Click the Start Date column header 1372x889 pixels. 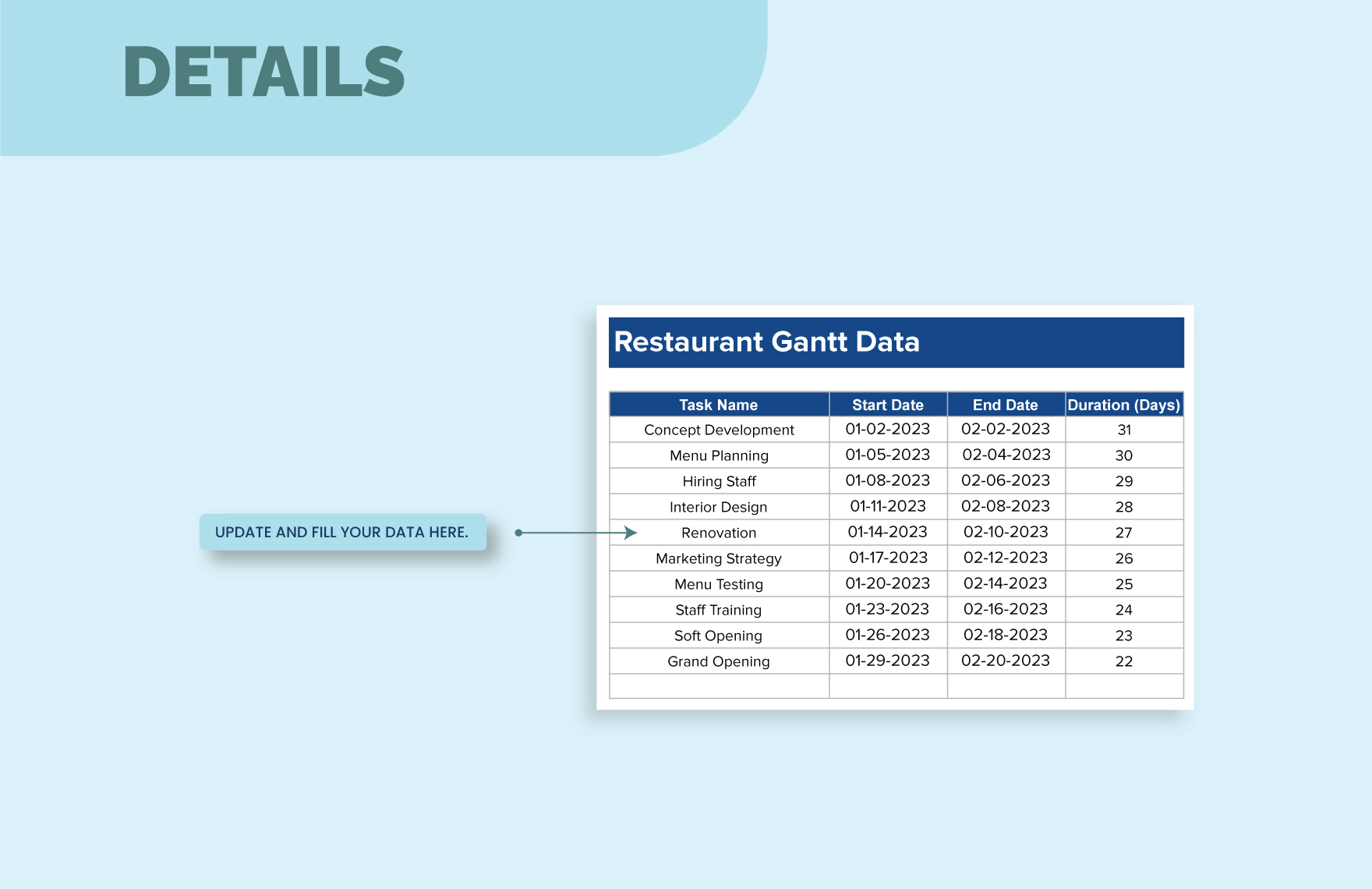click(888, 405)
